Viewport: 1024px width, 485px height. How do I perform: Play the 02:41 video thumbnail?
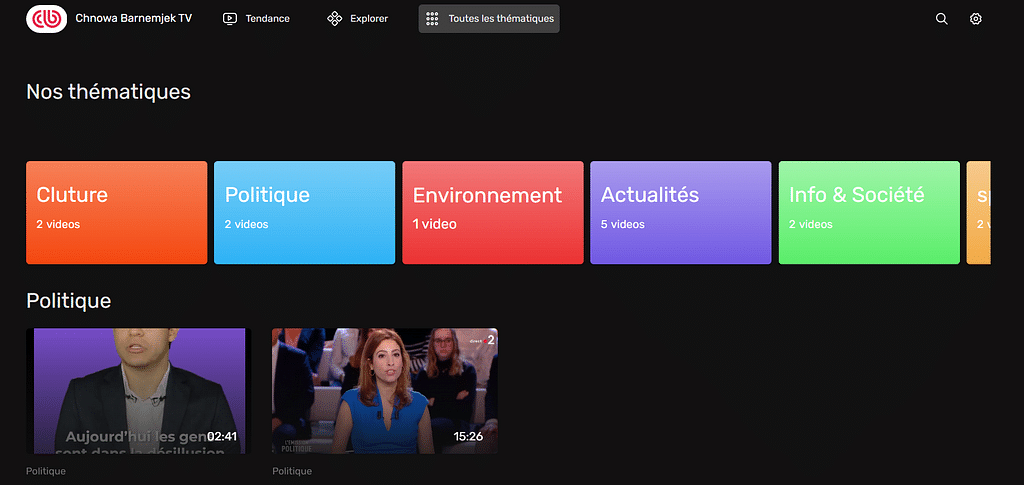pyautogui.click(x=136, y=391)
